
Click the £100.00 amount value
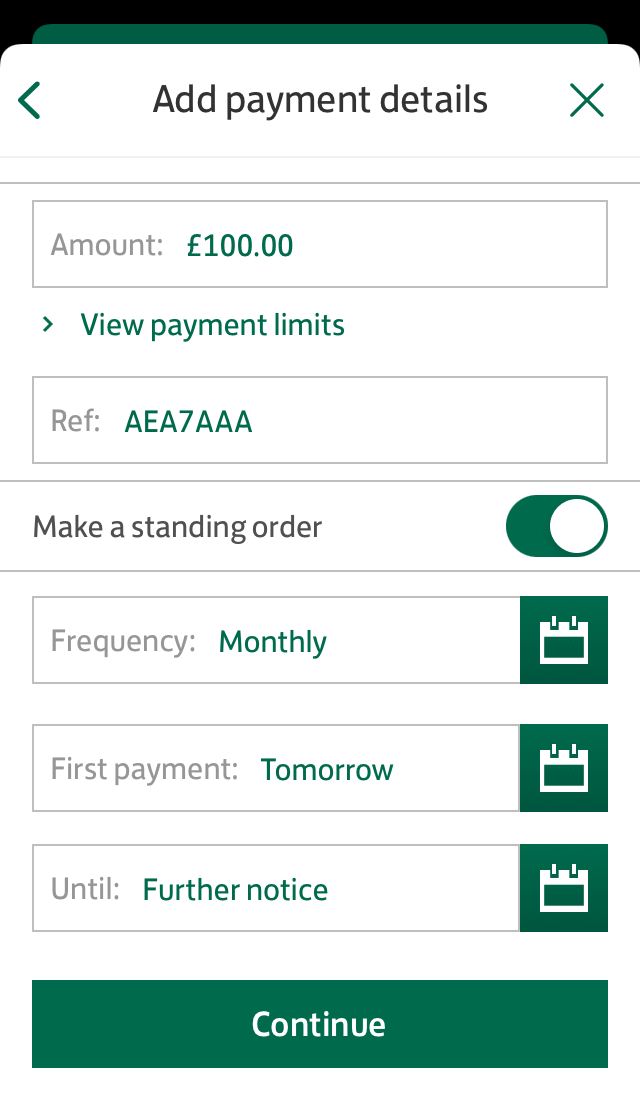(240, 245)
